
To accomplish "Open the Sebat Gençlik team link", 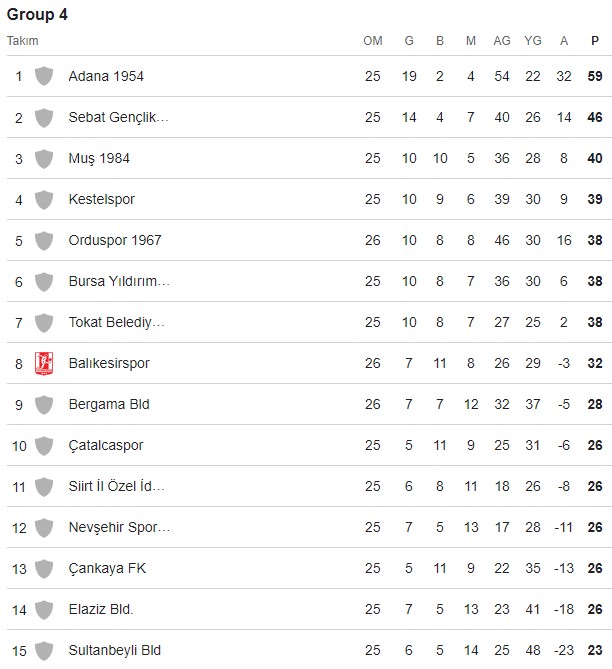I will coord(118,117).
